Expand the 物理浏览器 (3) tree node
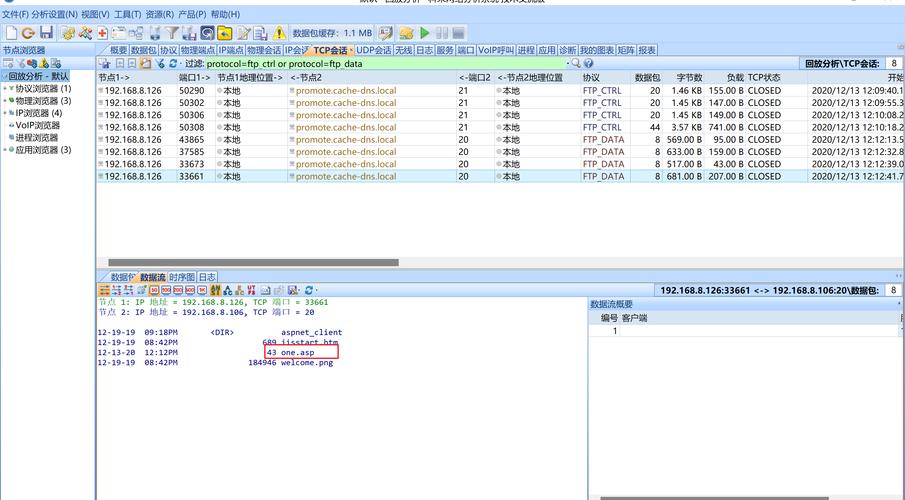 click(5, 101)
